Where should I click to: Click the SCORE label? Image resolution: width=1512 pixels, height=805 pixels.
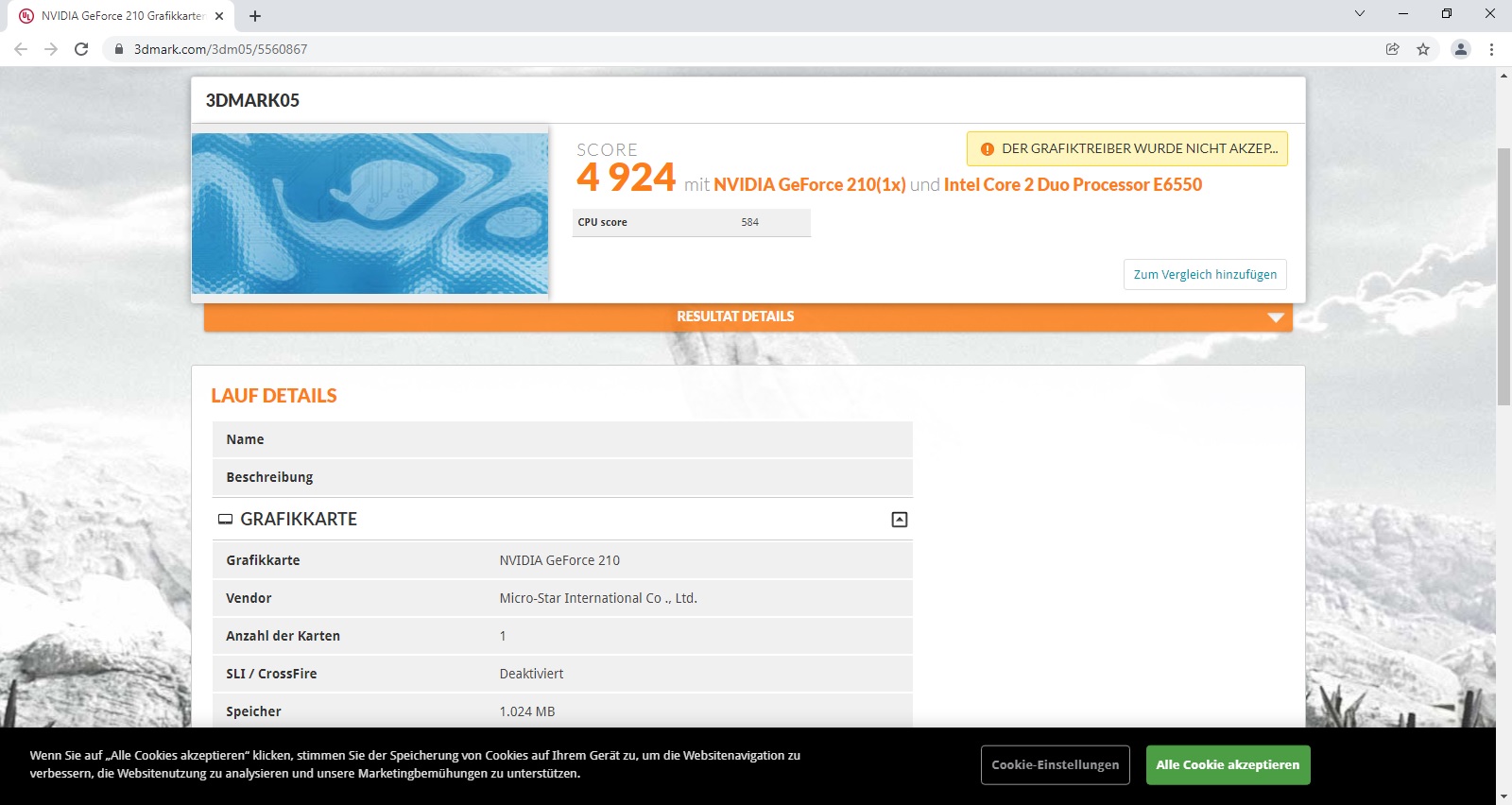(607, 149)
